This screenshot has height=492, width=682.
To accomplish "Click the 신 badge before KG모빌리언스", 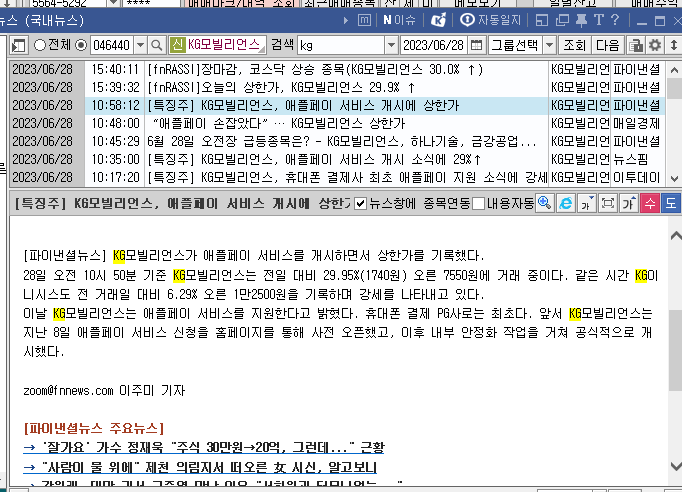I will [178, 45].
